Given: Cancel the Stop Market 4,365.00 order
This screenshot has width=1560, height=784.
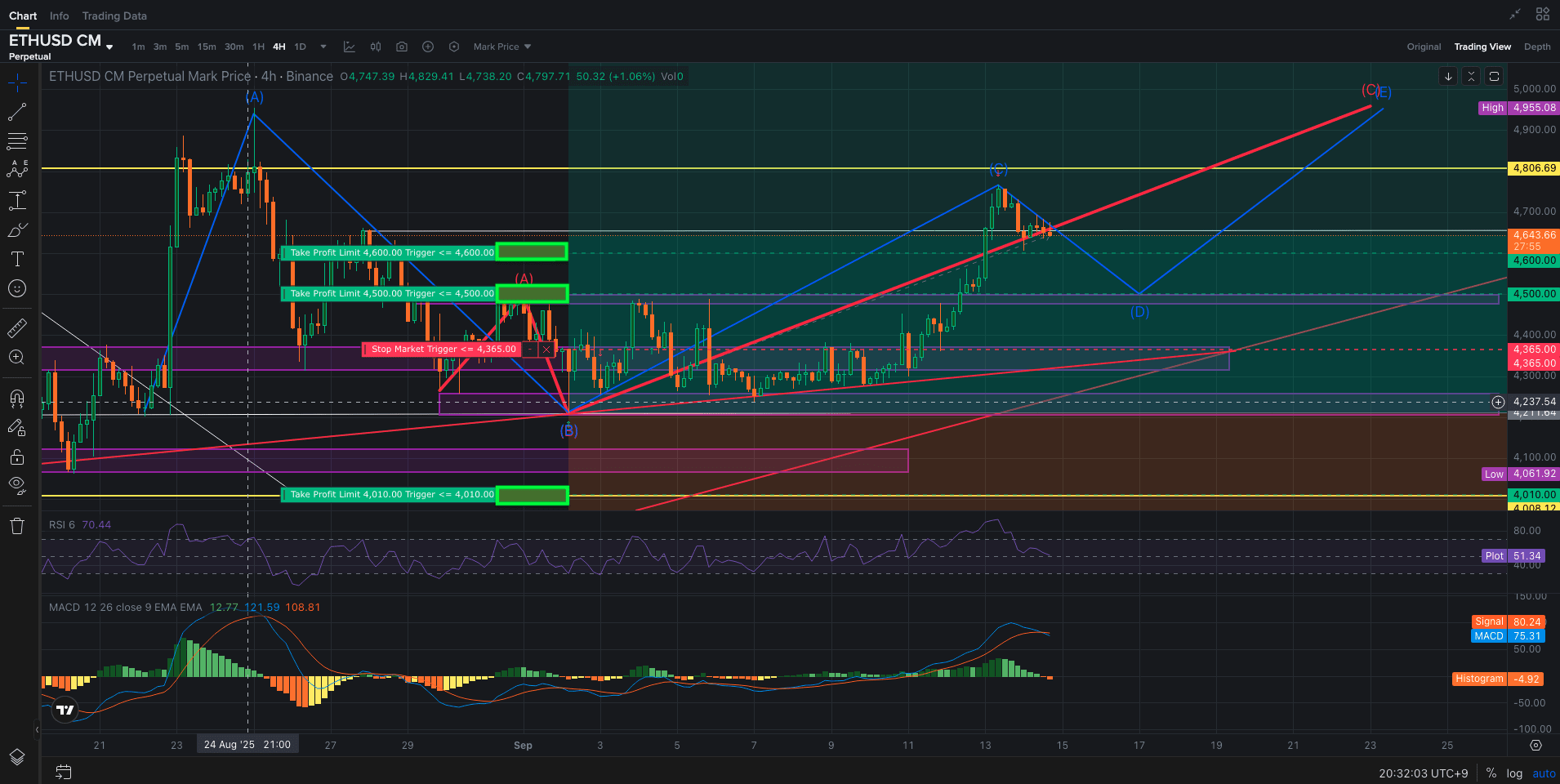Looking at the screenshot, I should pyautogui.click(x=546, y=350).
